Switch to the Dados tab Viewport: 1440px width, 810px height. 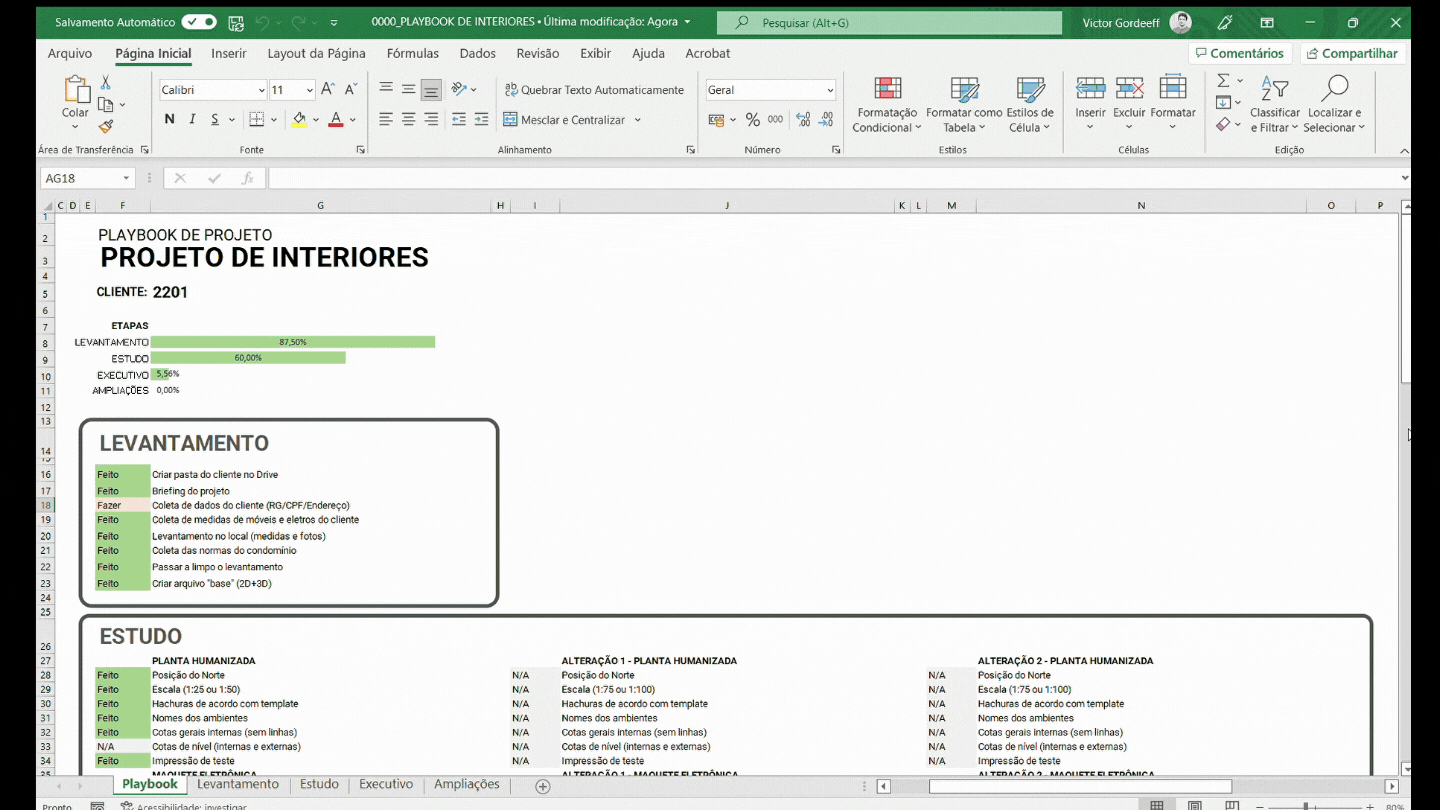(478, 54)
